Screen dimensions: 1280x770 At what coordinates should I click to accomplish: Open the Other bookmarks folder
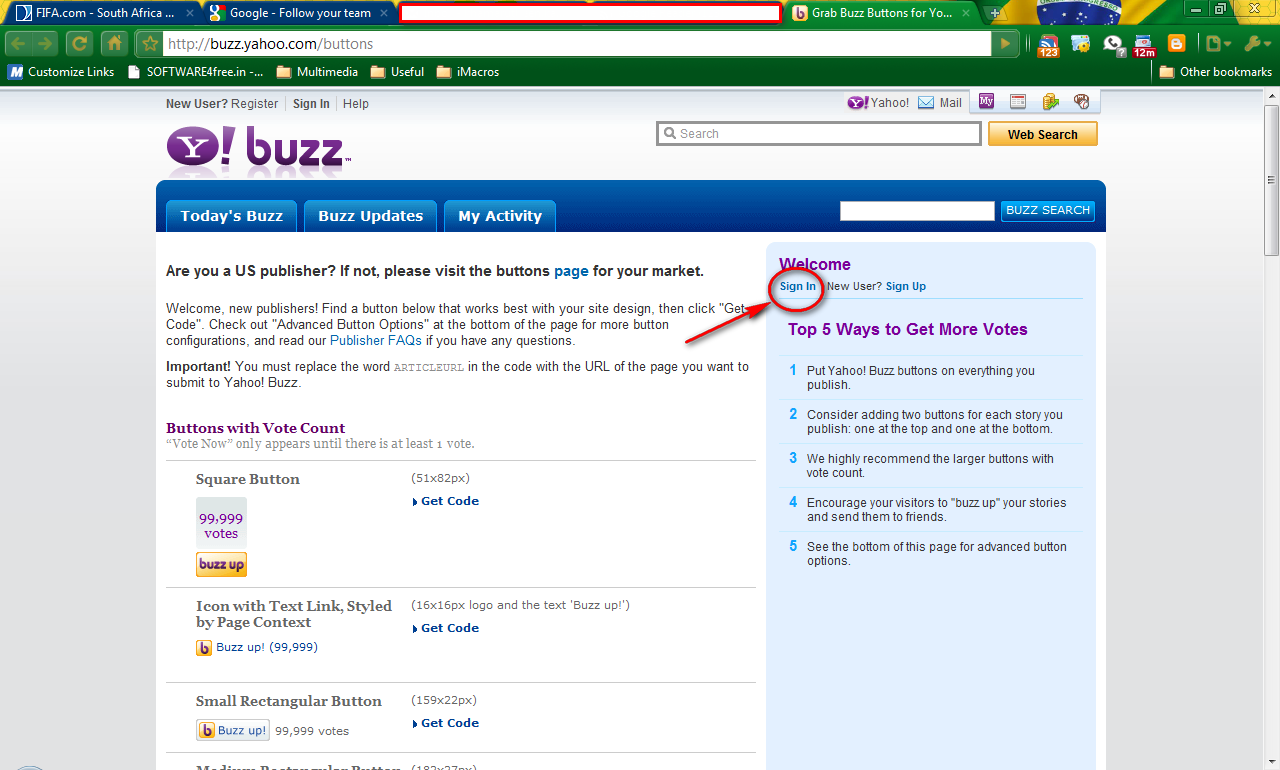(1215, 71)
